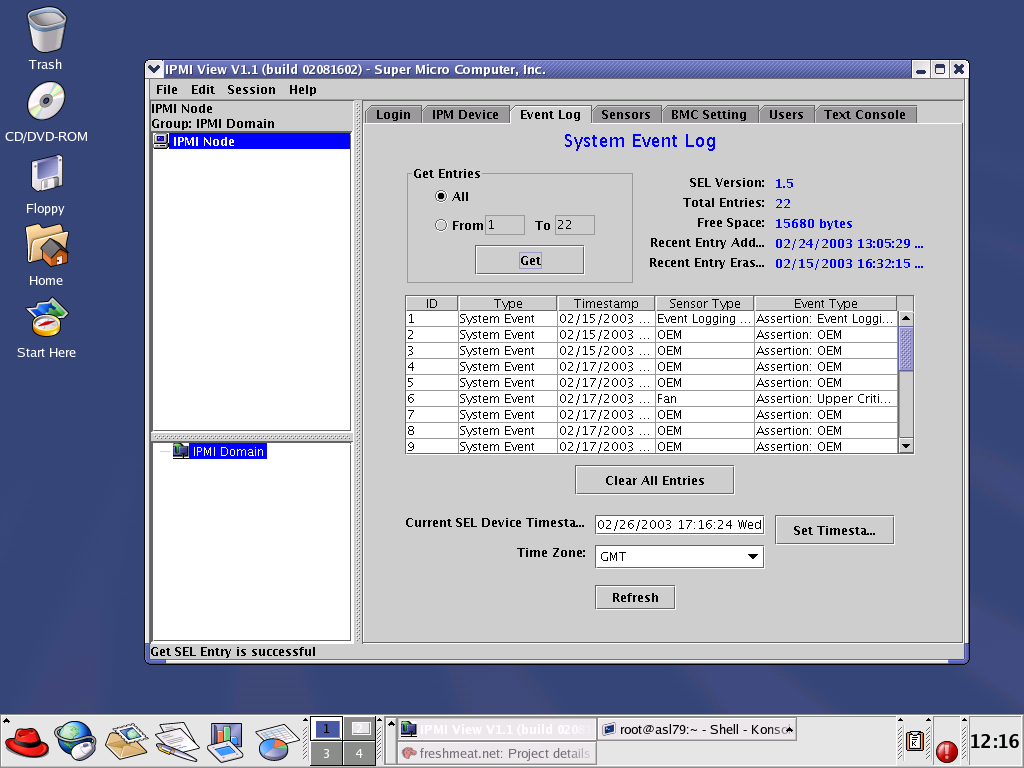Click the '15680 bytes' free space value
Viewport: 1024px width, 768px height.
[813, 223]
